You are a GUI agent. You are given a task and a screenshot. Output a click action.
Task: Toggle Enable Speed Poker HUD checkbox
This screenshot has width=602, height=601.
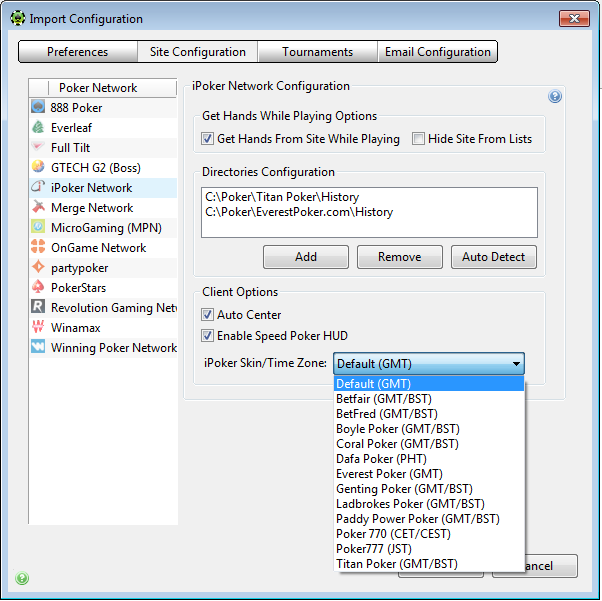pyautogui.click(x=207, y=336)
